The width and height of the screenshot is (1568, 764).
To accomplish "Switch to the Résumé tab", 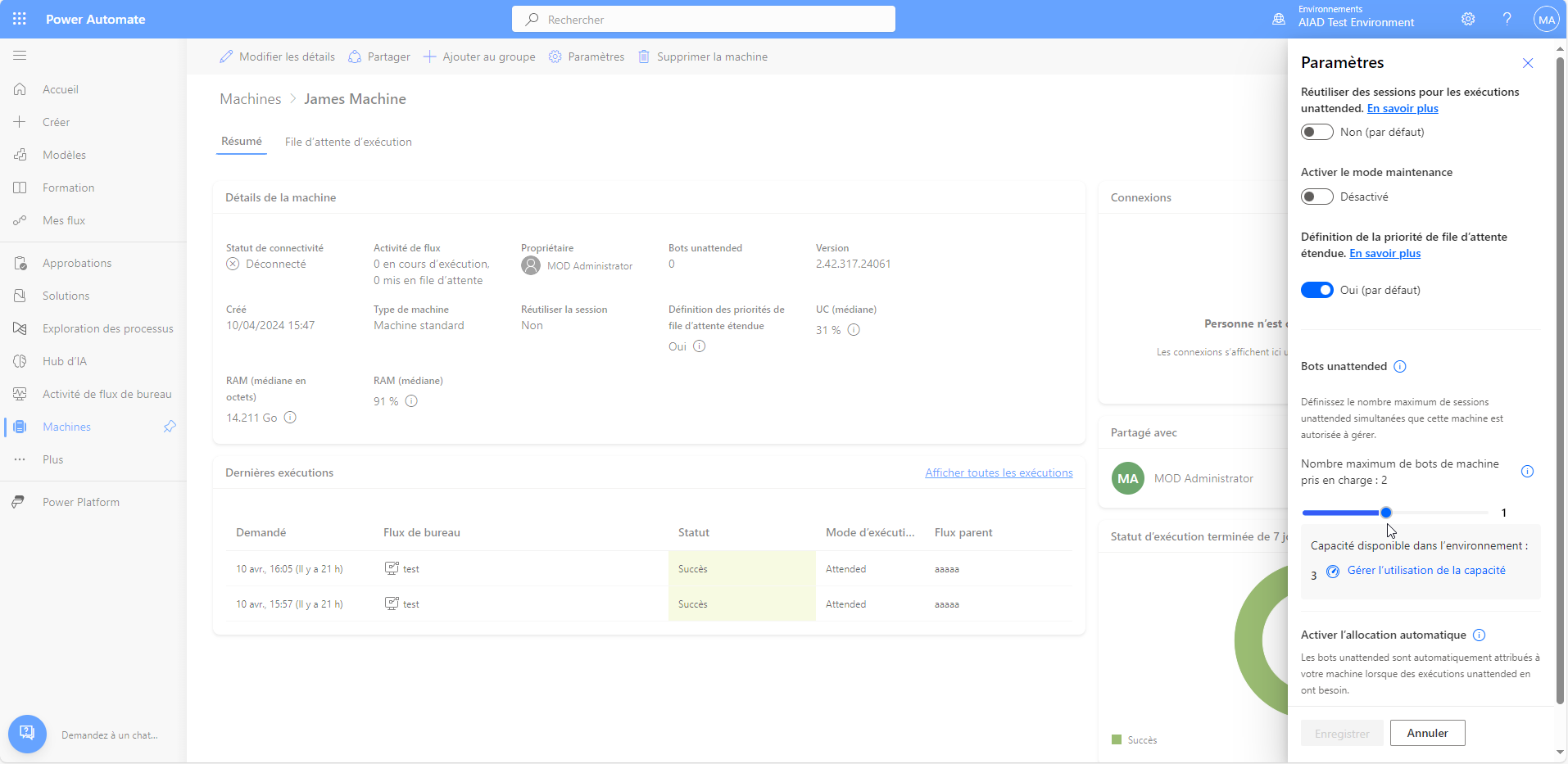I will (x=242, y=142).
